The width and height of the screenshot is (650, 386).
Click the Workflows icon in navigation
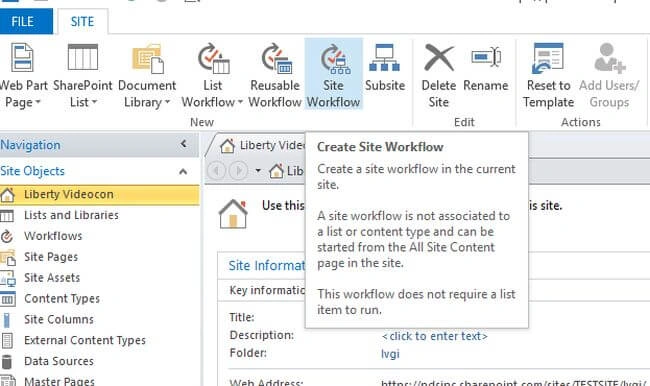point(7,236)
